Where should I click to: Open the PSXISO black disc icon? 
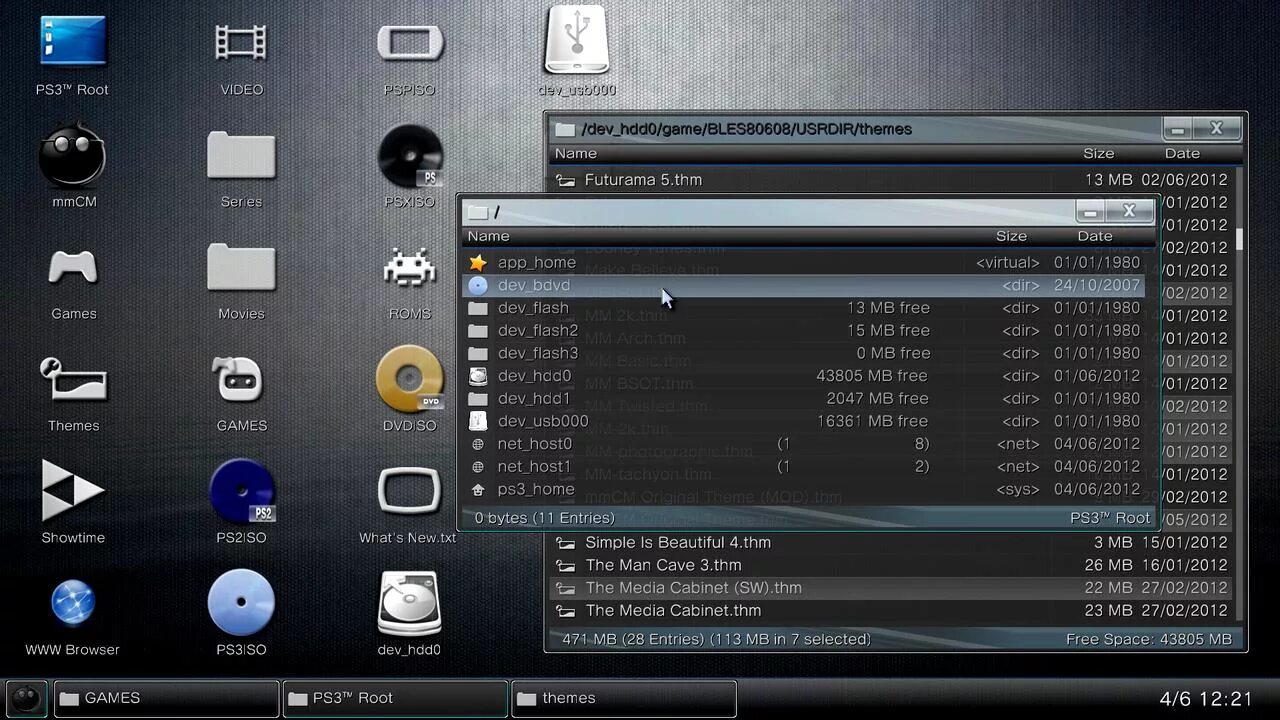[410, 156]
